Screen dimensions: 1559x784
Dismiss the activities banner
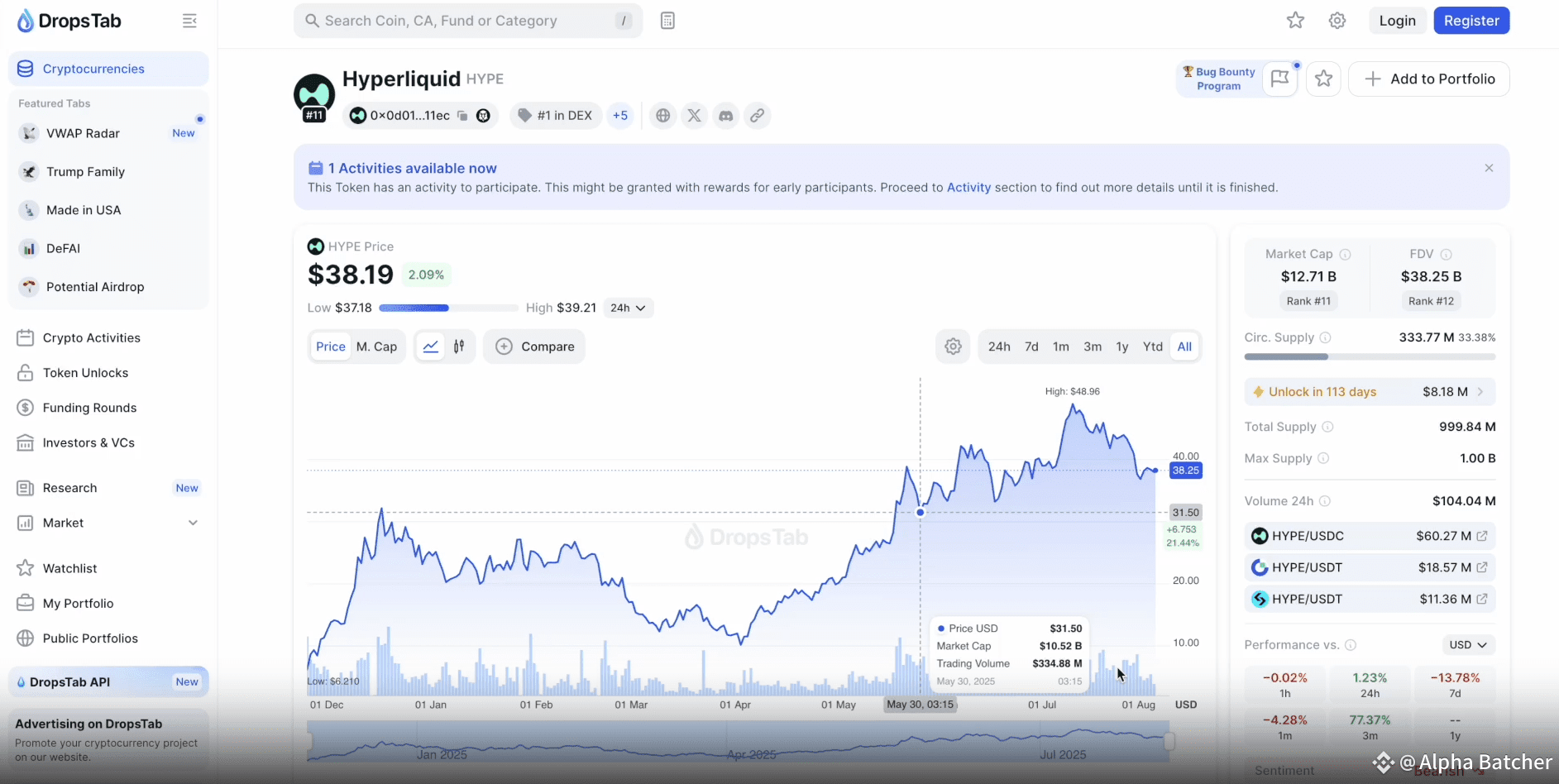point(1489,168)
